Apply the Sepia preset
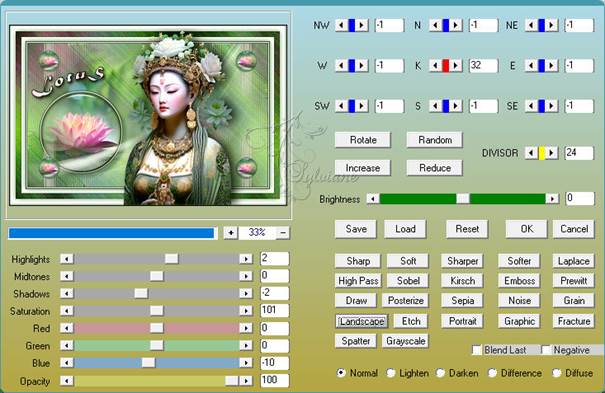Image resolution: width=605 pixels, height=393 pixels. pos(463,300)
